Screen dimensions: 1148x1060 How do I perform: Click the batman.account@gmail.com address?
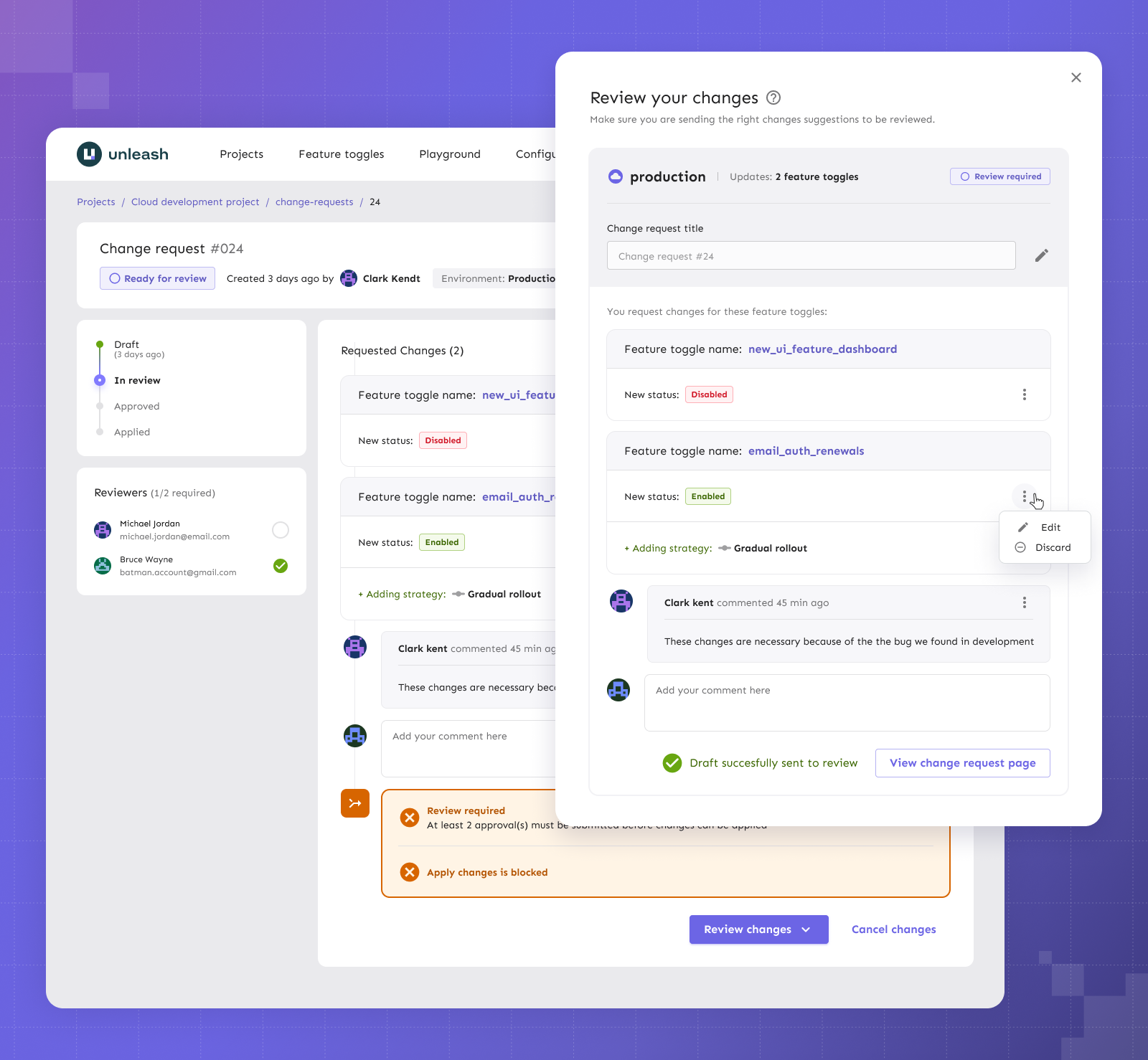click(x=178, y=572)
